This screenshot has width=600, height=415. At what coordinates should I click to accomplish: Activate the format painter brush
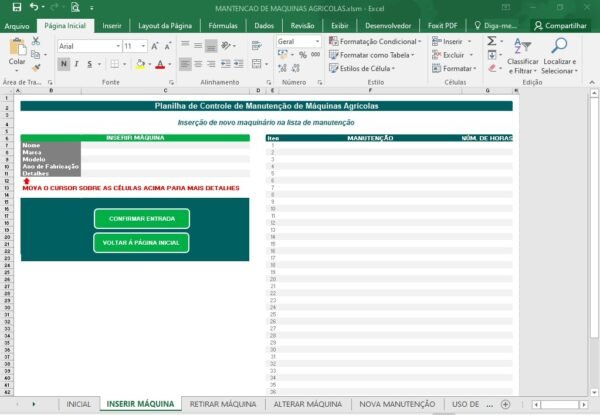click(x=36, y=68)
